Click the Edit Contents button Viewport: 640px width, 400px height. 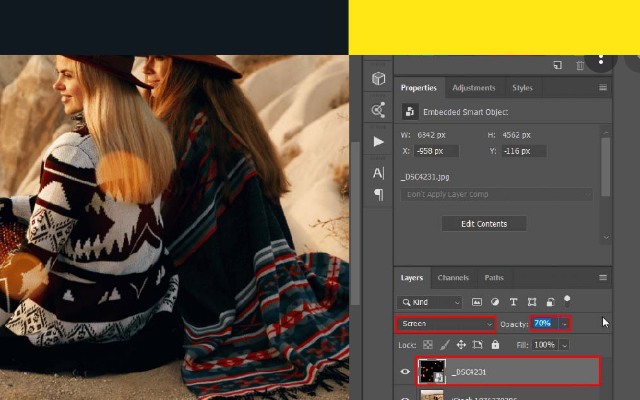point(484,224)
